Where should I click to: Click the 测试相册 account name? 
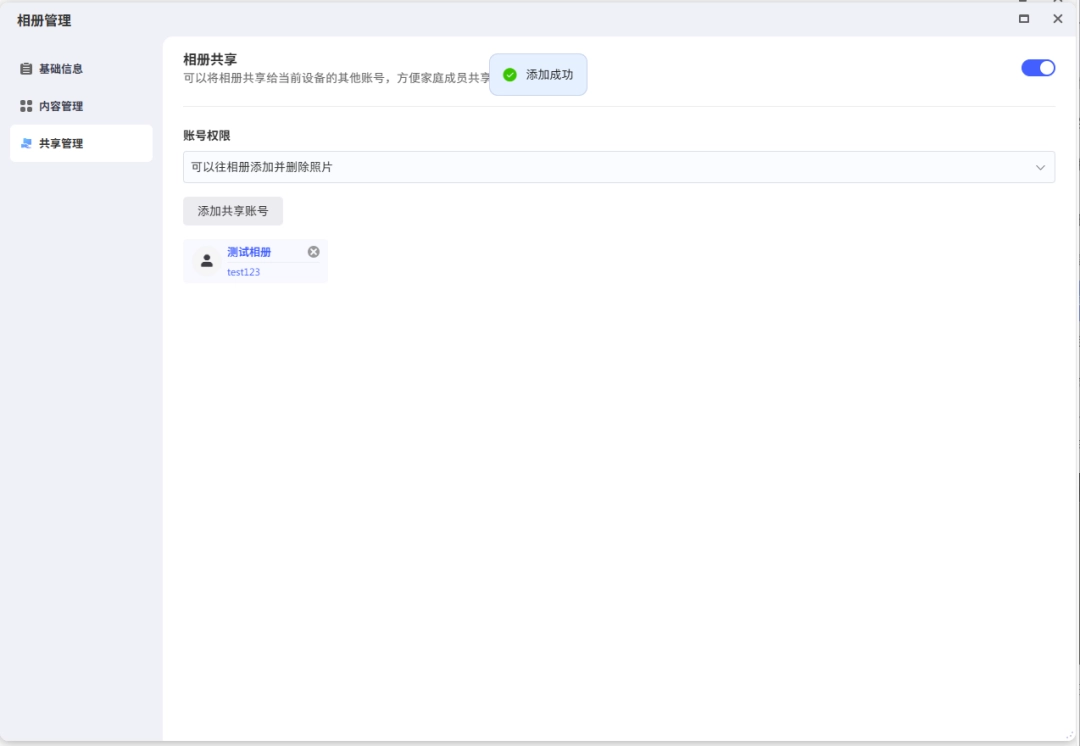point(249,252)
